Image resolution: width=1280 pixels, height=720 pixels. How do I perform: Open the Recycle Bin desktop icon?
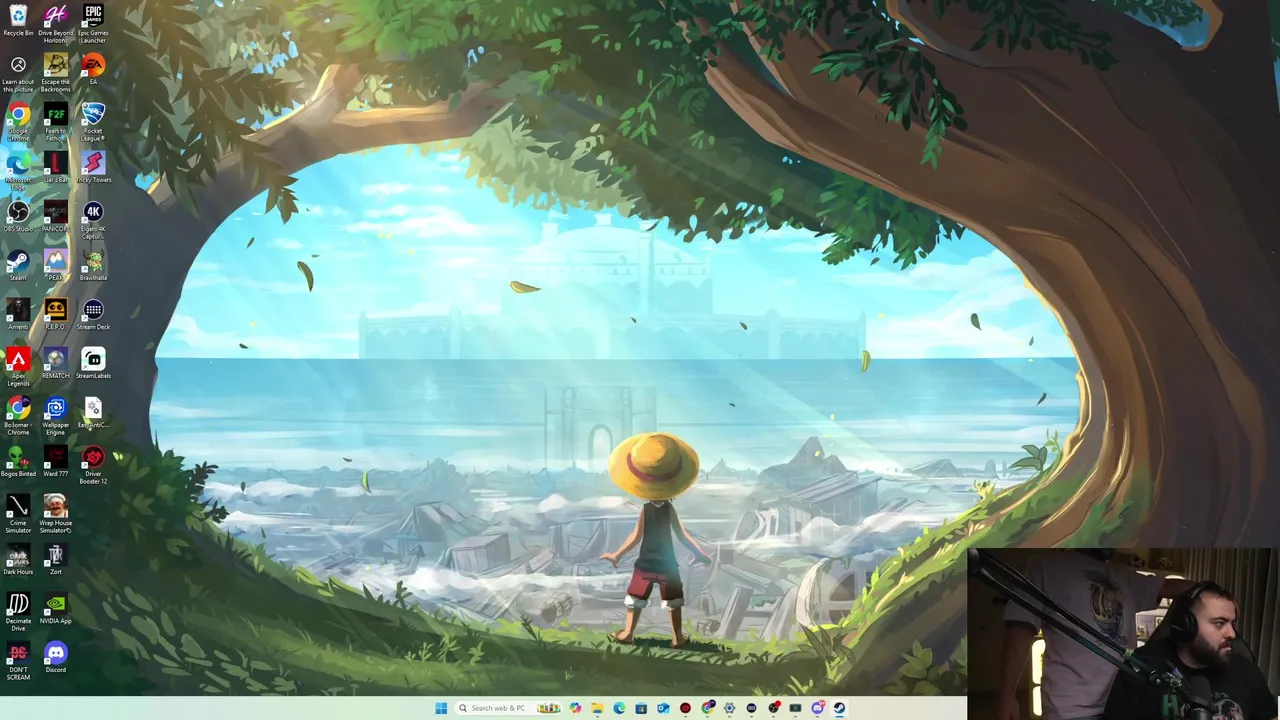(x=18, y=20)
